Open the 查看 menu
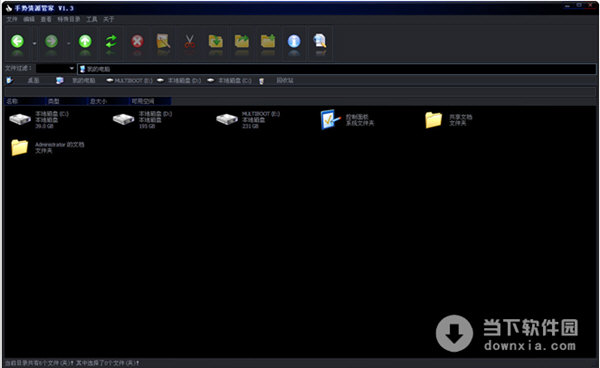This screenshot has height=368, width=600. (x=46, y=19)
